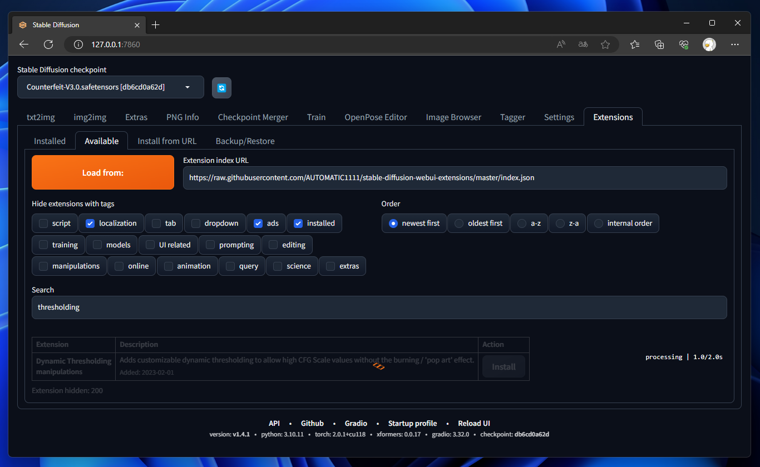Open the Favorites list icon
Screen dimensions: 760x467
click(634, 44)
